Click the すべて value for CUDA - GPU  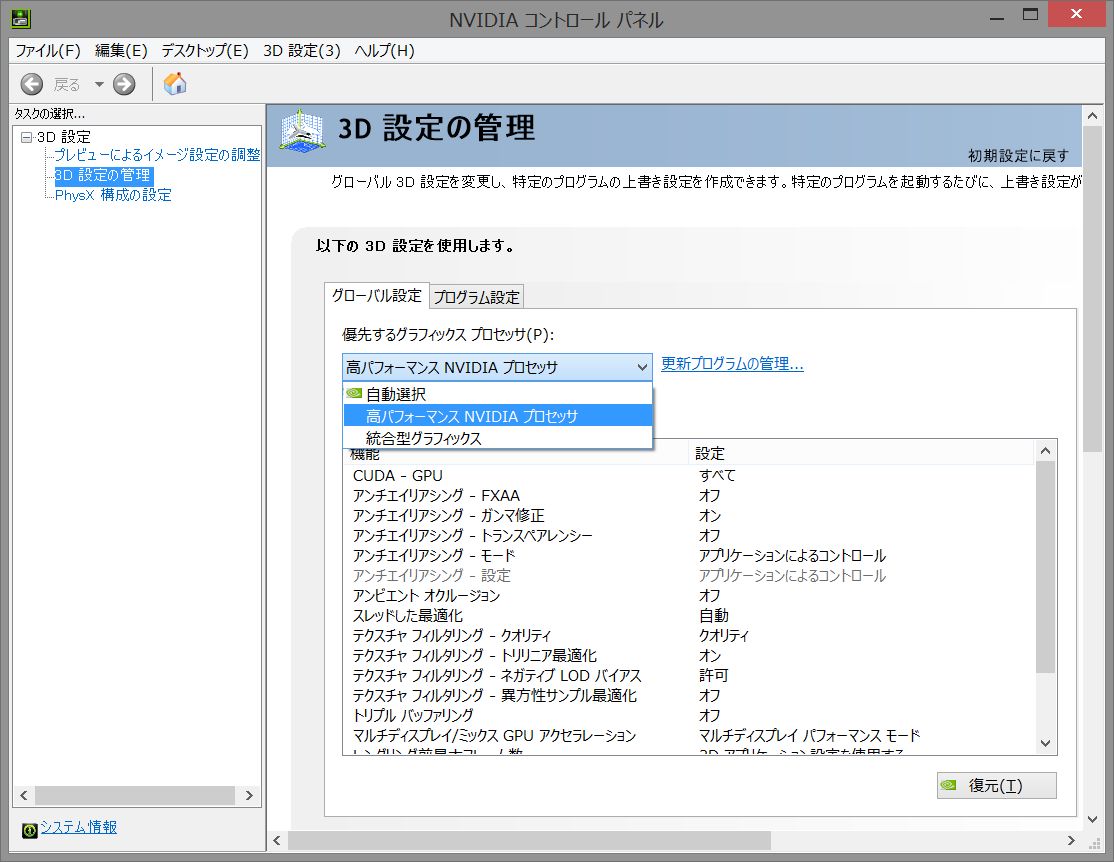tap(717, 475)
